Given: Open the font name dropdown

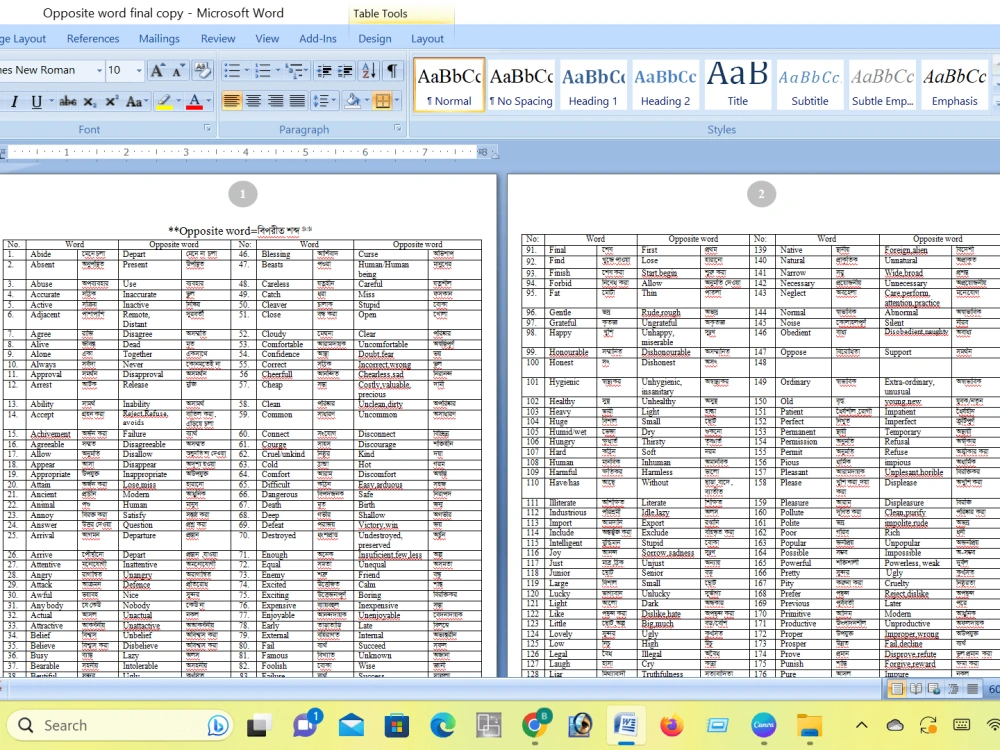Looking at the screenshot, I should [99, 70].
